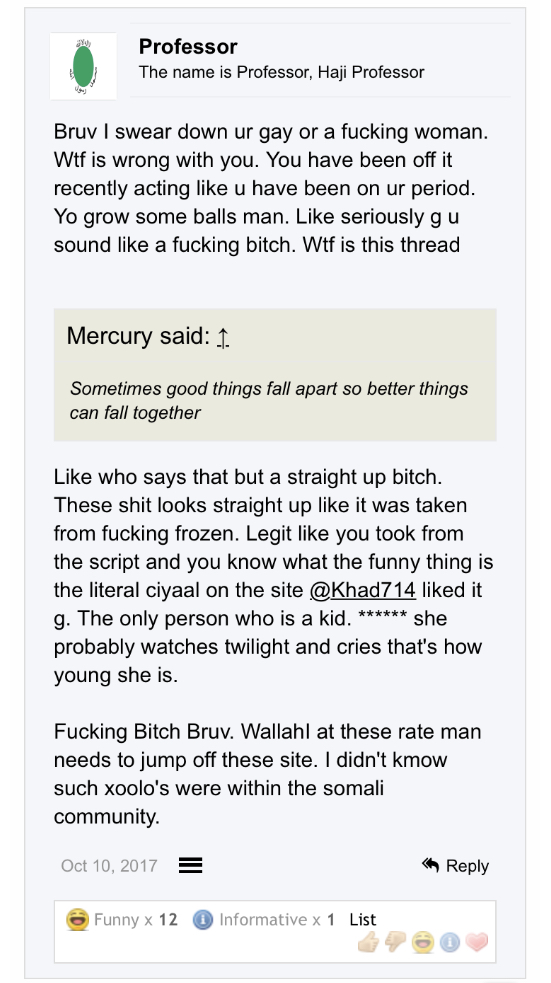Screen dimensions: 551x983
Task: Click the Reply button
Action: (455, 866)
